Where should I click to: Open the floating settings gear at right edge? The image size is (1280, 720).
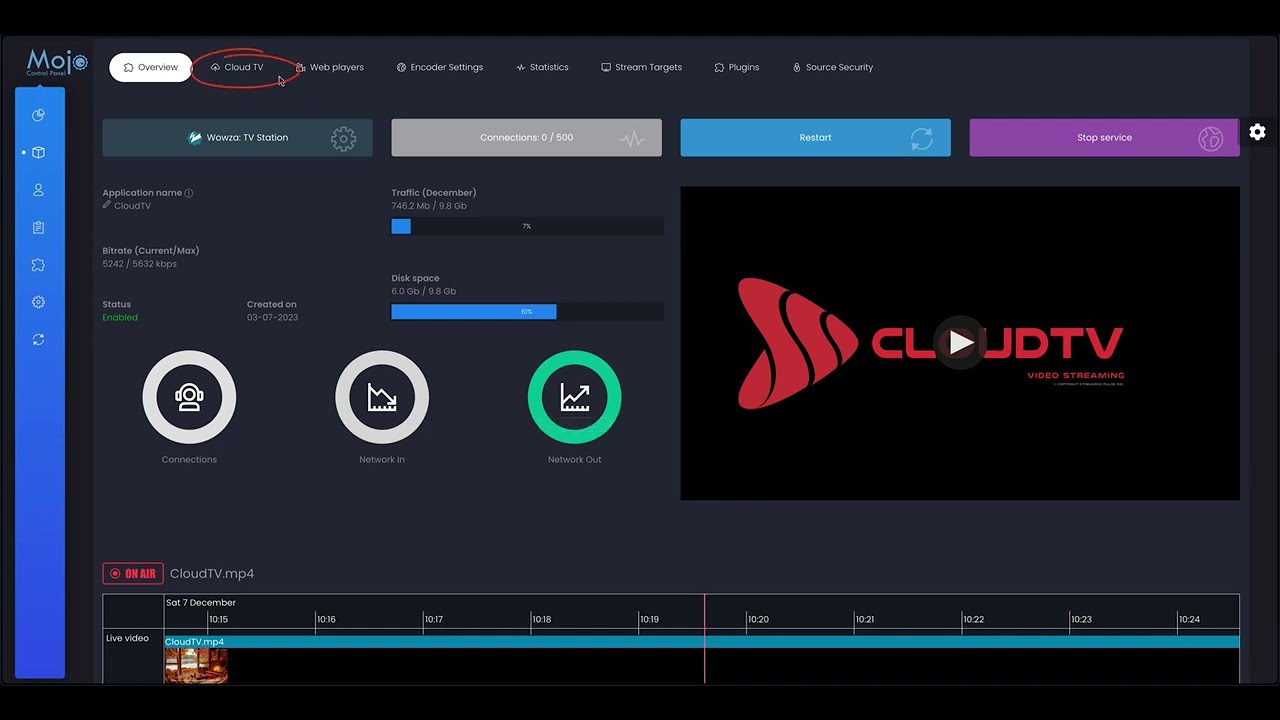1257,132
